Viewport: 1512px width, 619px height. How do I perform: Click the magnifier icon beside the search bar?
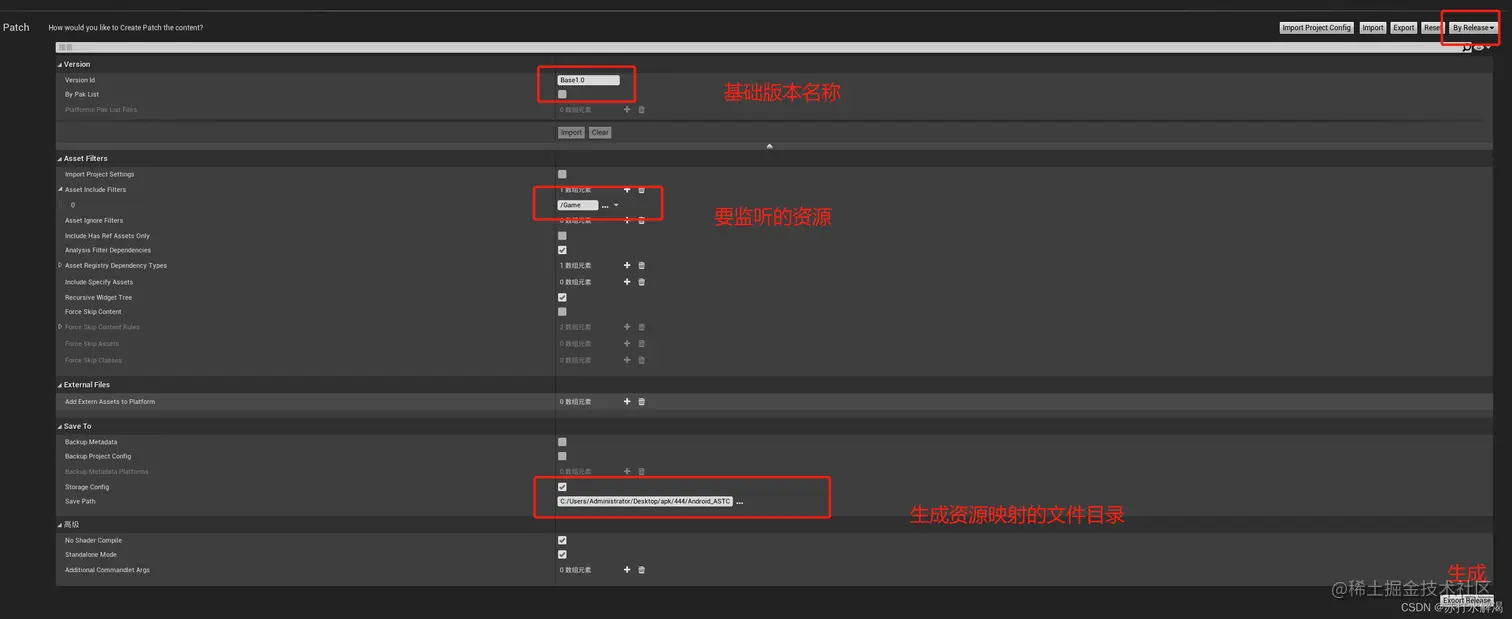click(1466, 47)
